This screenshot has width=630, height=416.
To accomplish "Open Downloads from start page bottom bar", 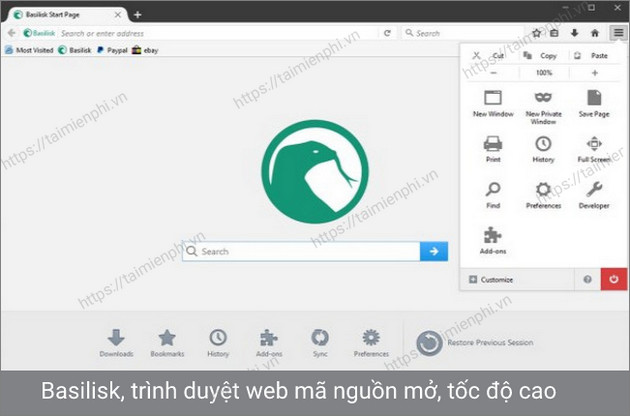I will [x=116, y=339].
